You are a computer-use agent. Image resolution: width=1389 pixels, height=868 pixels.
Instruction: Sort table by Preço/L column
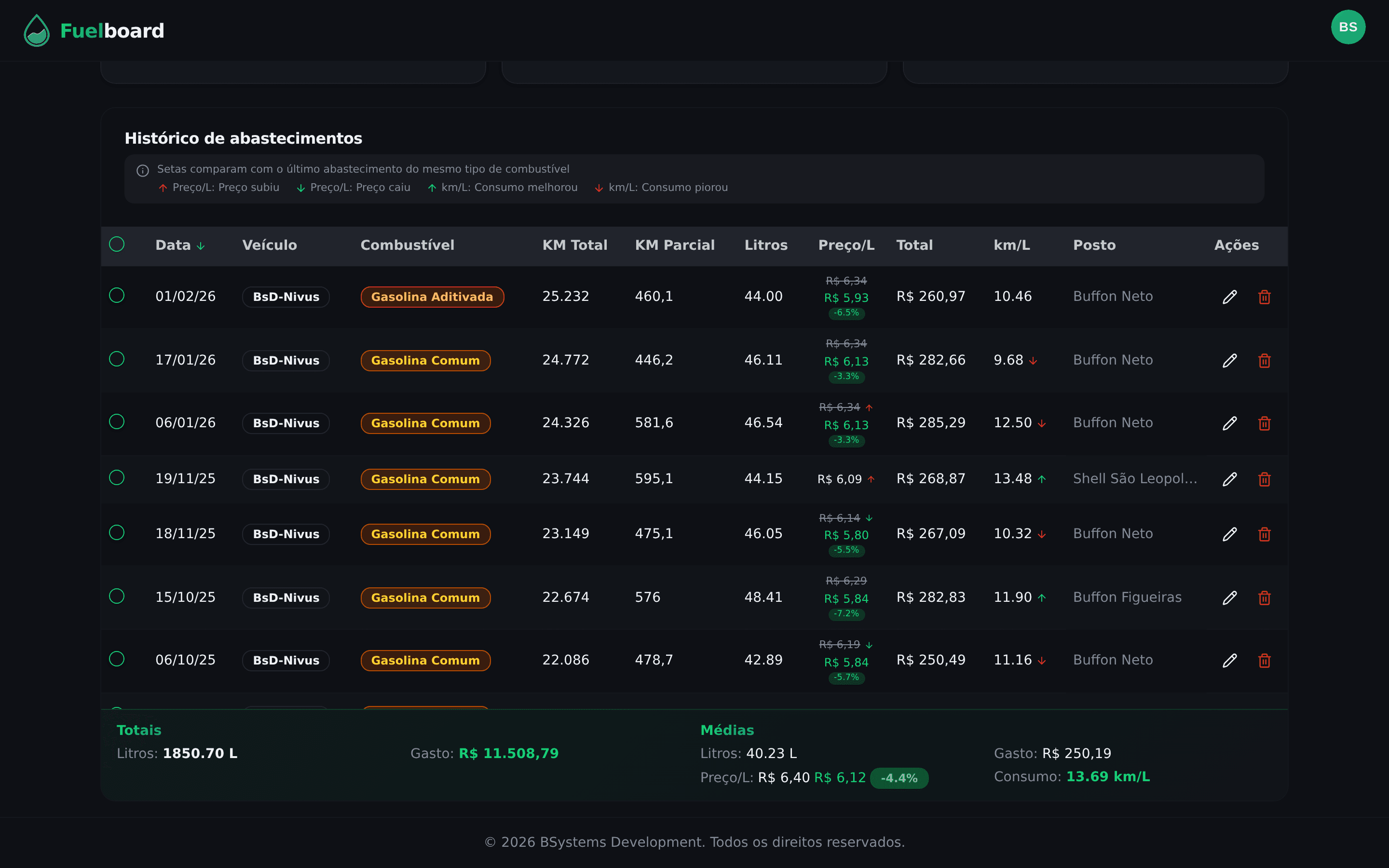845,245
